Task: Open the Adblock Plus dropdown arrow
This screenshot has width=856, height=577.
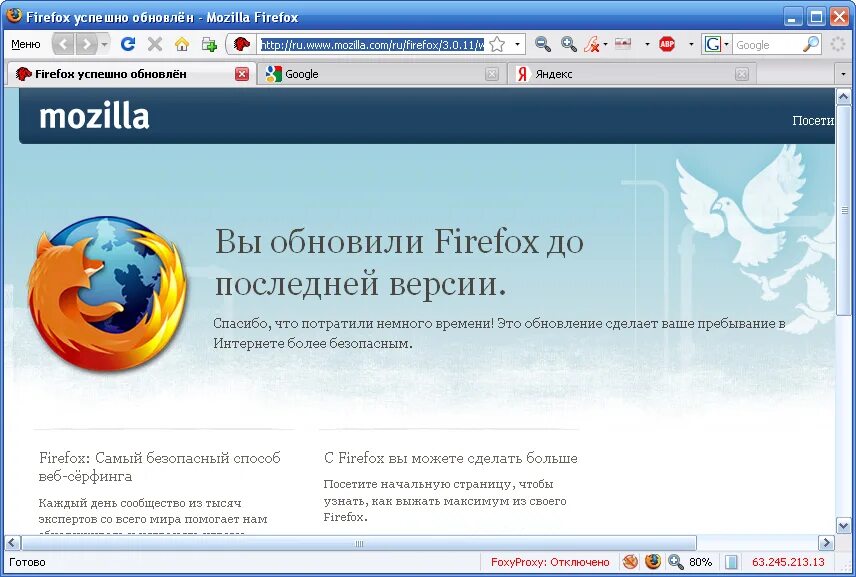Action: [691, 44]
